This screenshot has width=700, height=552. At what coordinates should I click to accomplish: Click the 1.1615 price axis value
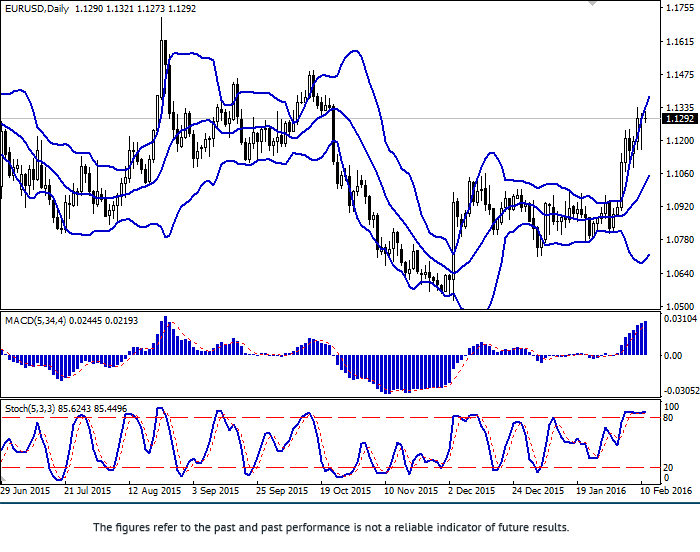pos(680,42)
